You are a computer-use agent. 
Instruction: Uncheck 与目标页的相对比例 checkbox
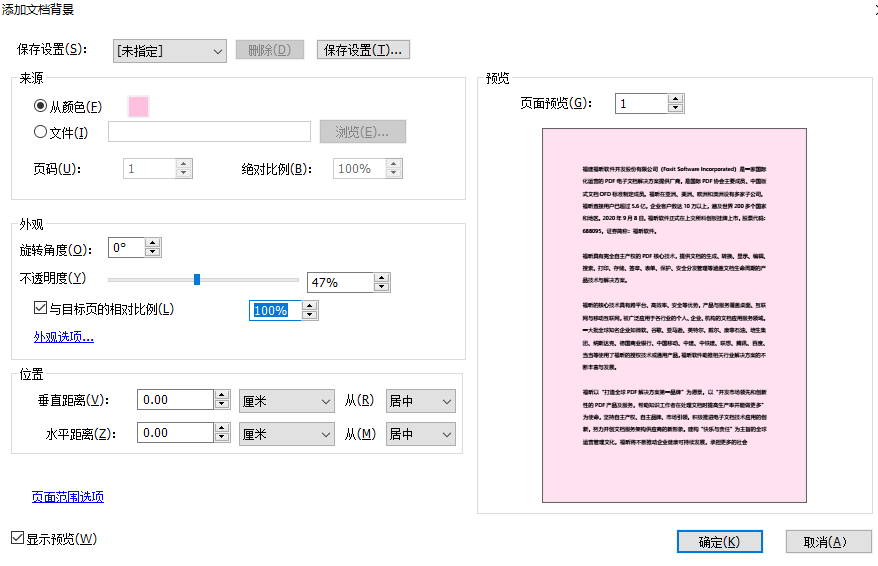(41, 310)
